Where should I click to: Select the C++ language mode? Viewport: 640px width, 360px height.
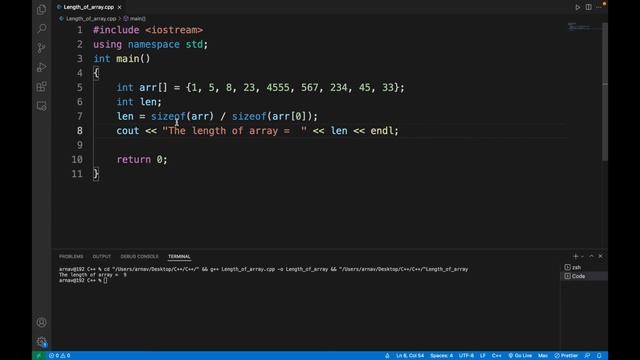(x=496, y=356)
